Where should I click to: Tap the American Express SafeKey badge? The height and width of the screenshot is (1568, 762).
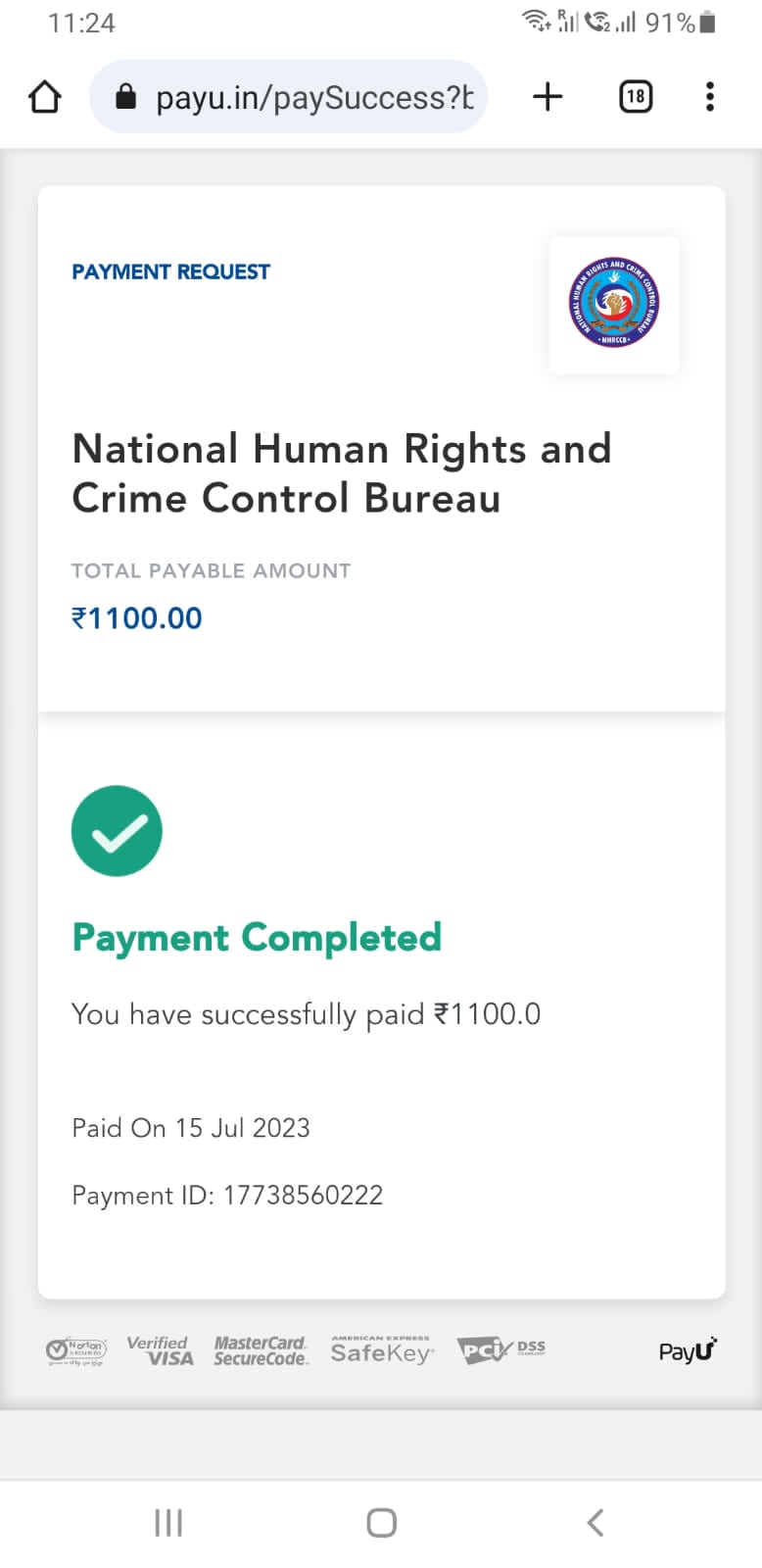click(381, 1350)
